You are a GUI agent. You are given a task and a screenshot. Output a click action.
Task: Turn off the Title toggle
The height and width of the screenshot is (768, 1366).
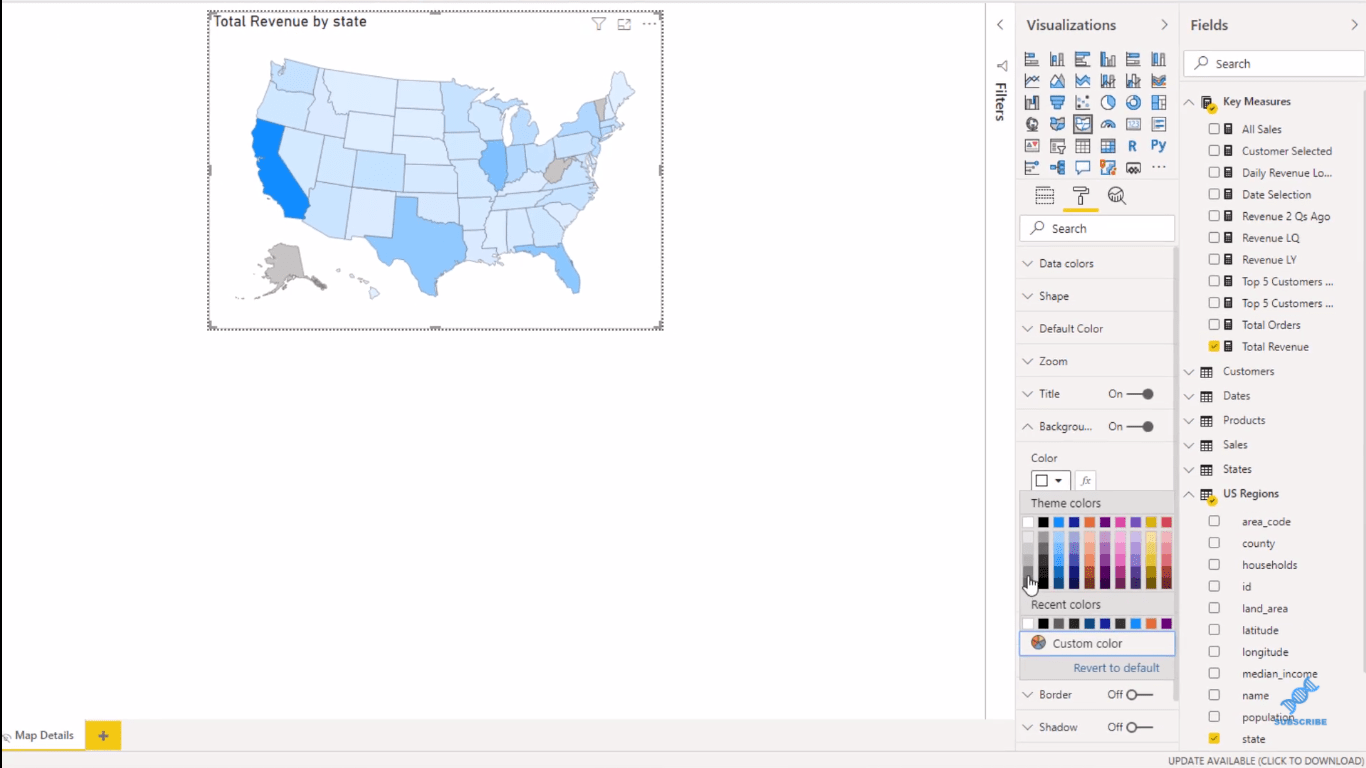click(1140, 394)
